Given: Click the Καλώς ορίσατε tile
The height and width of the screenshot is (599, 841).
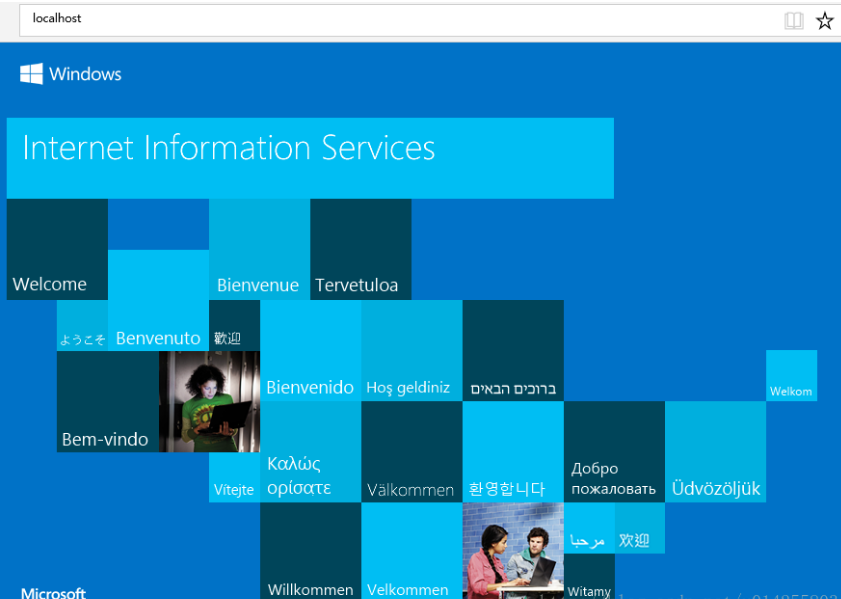Looking at the screenshot, I should 311,452.
